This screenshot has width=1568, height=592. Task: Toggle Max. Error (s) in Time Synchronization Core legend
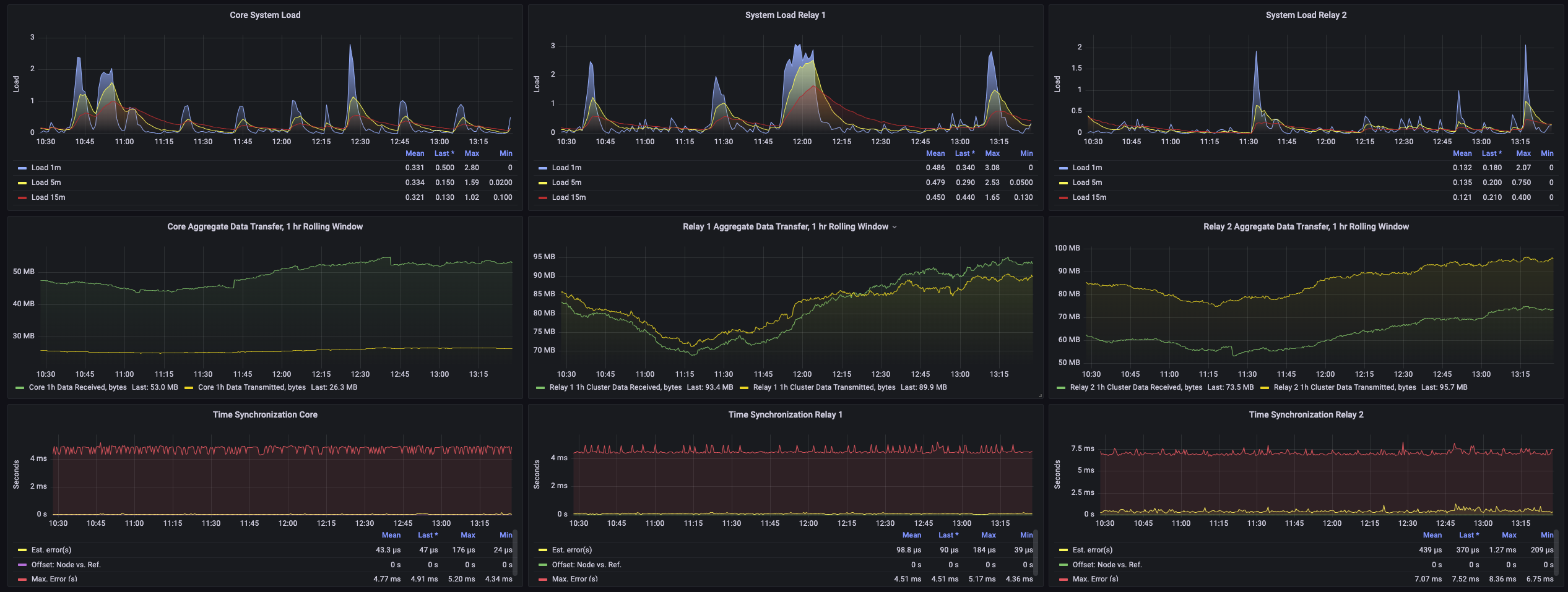point(54,579)
